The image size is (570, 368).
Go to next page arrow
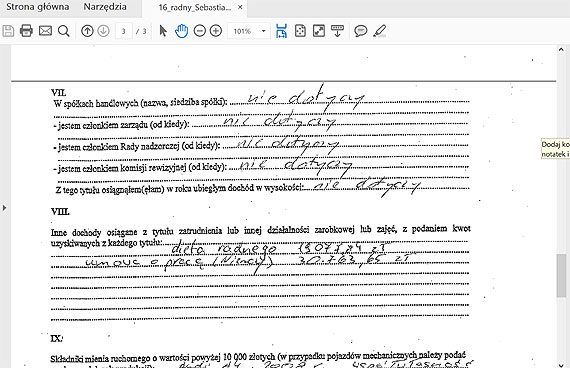click(104, 31)
